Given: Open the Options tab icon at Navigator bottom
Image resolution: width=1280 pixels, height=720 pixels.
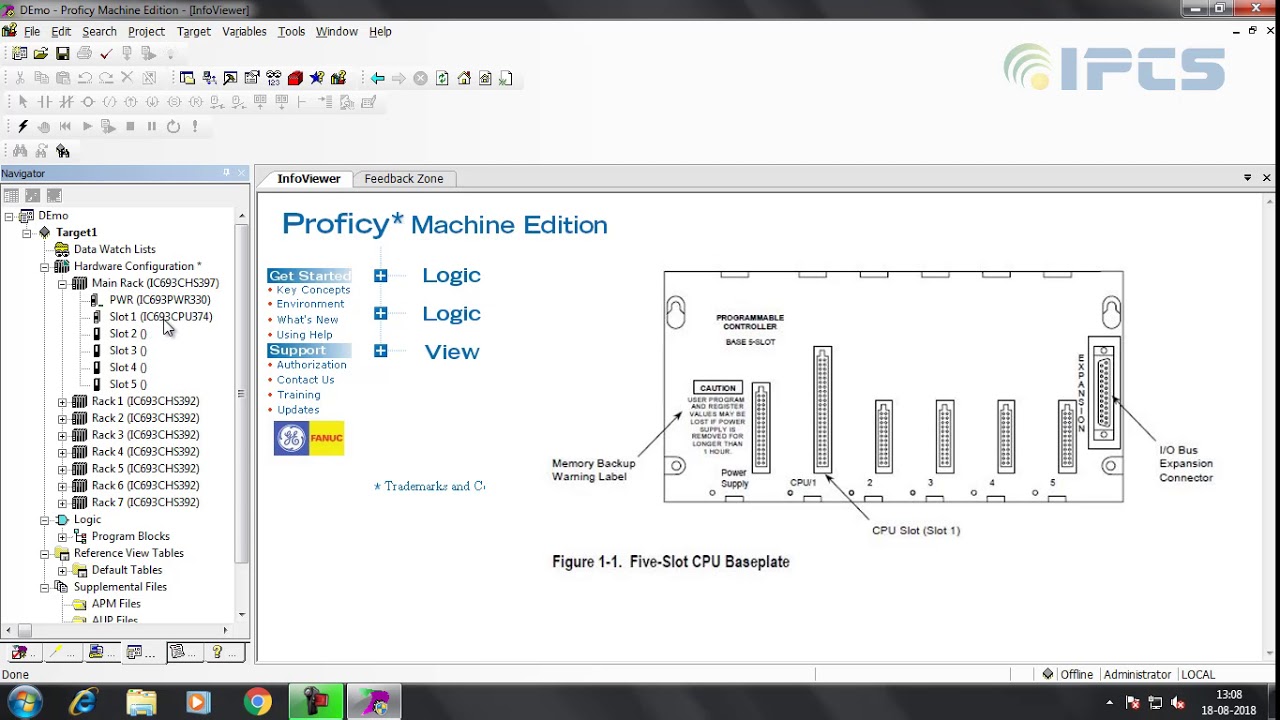Looking at the screenshot, I should 20,652.
